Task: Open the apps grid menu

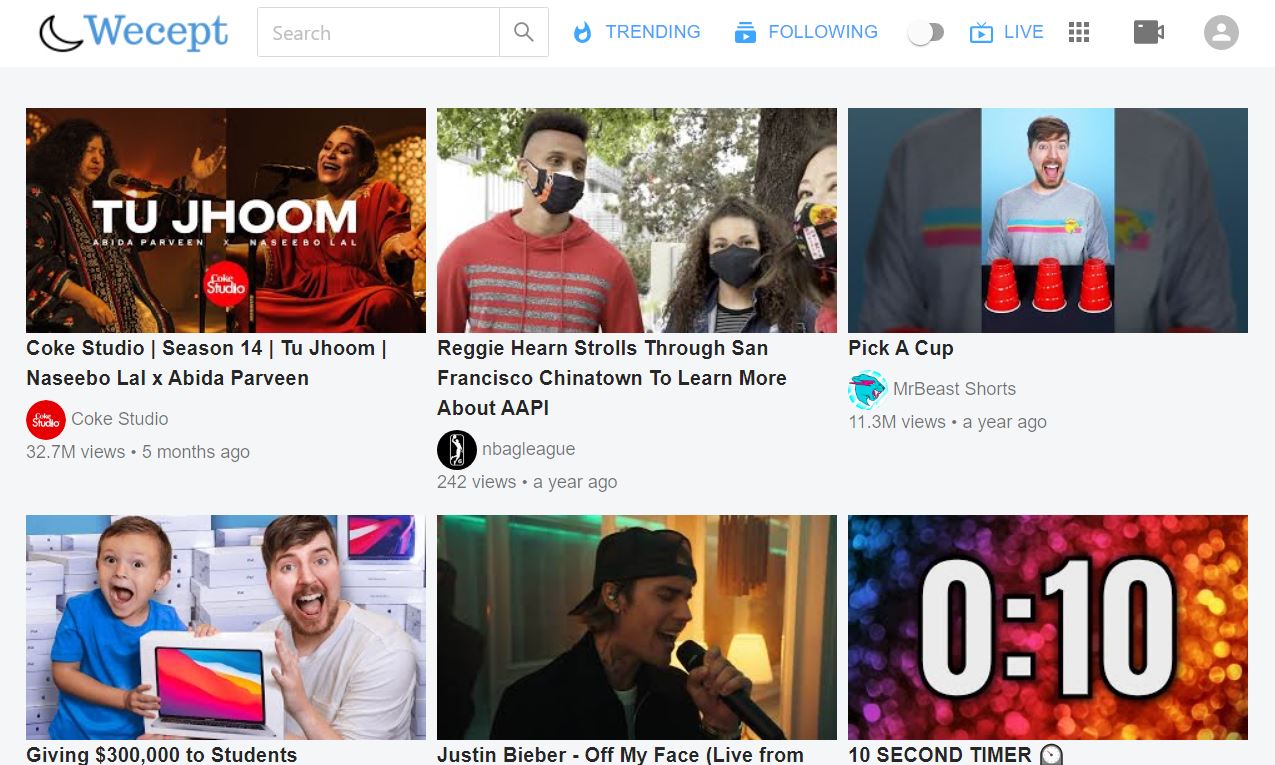Action: (1078, 33)
